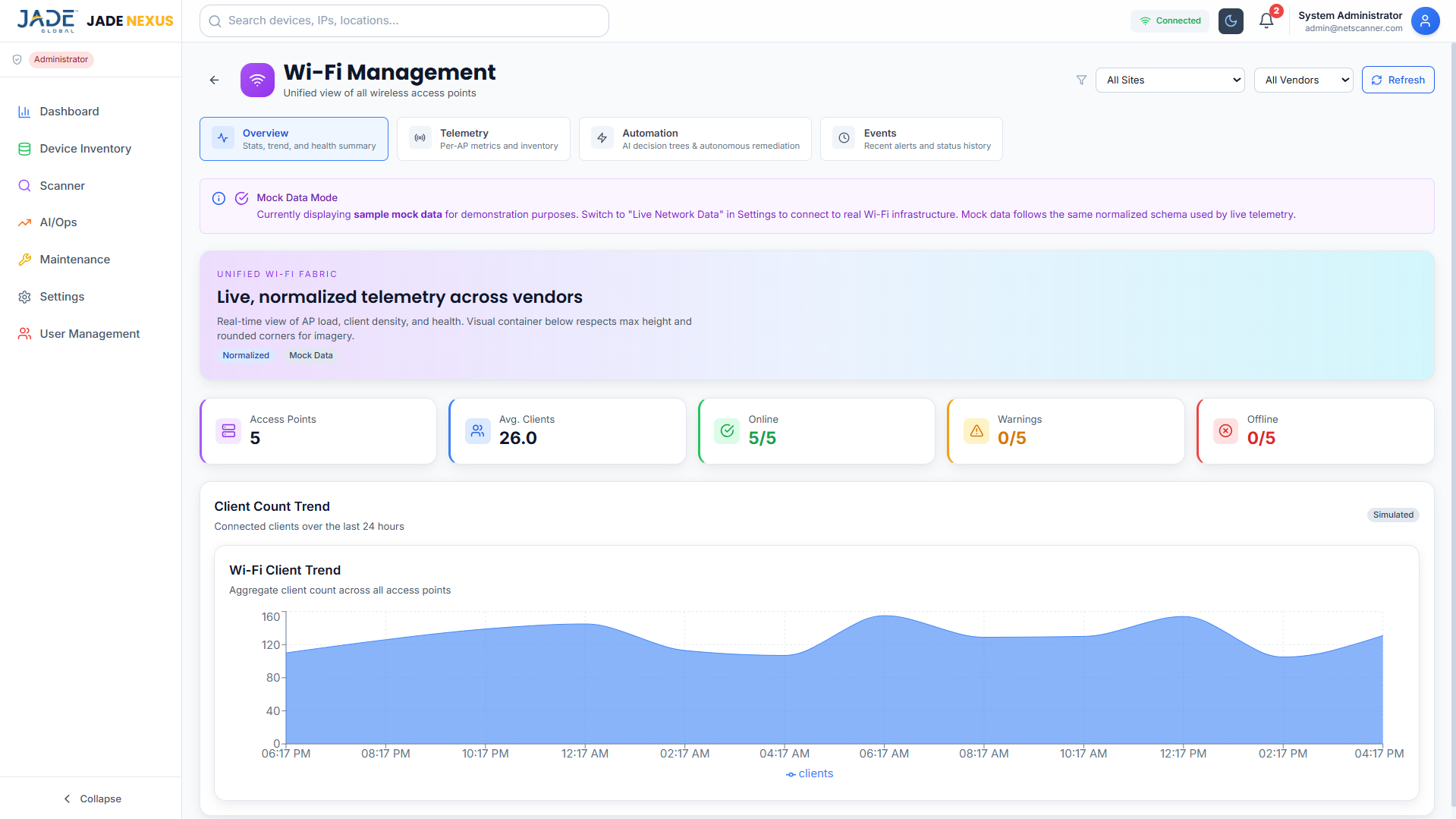The height and width of the screenshot is (819, 1456).
Task: Open the All Sites dropdown
Action: pyautogui.click(x=1170, y=80)
